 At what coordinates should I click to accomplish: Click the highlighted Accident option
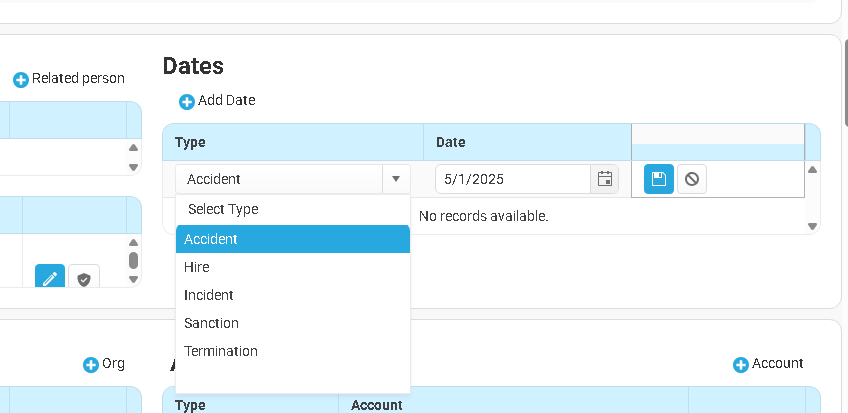[211, 239]
